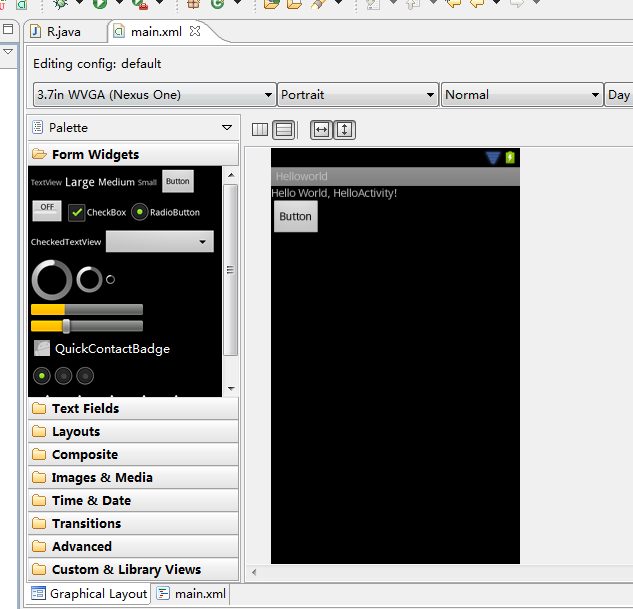Screen dimensions: 633x609
Task: Select the medium circular ProgressBar widget
Action: tap(89, 279)
